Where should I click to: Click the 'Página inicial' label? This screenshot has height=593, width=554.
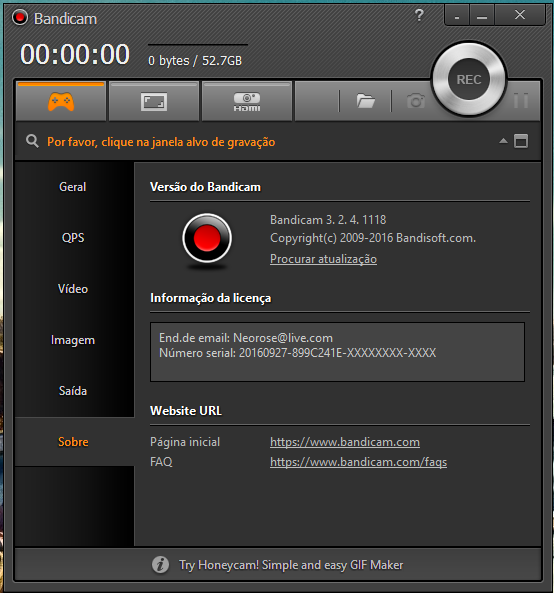pyautogui.click(x=185, y=442)
